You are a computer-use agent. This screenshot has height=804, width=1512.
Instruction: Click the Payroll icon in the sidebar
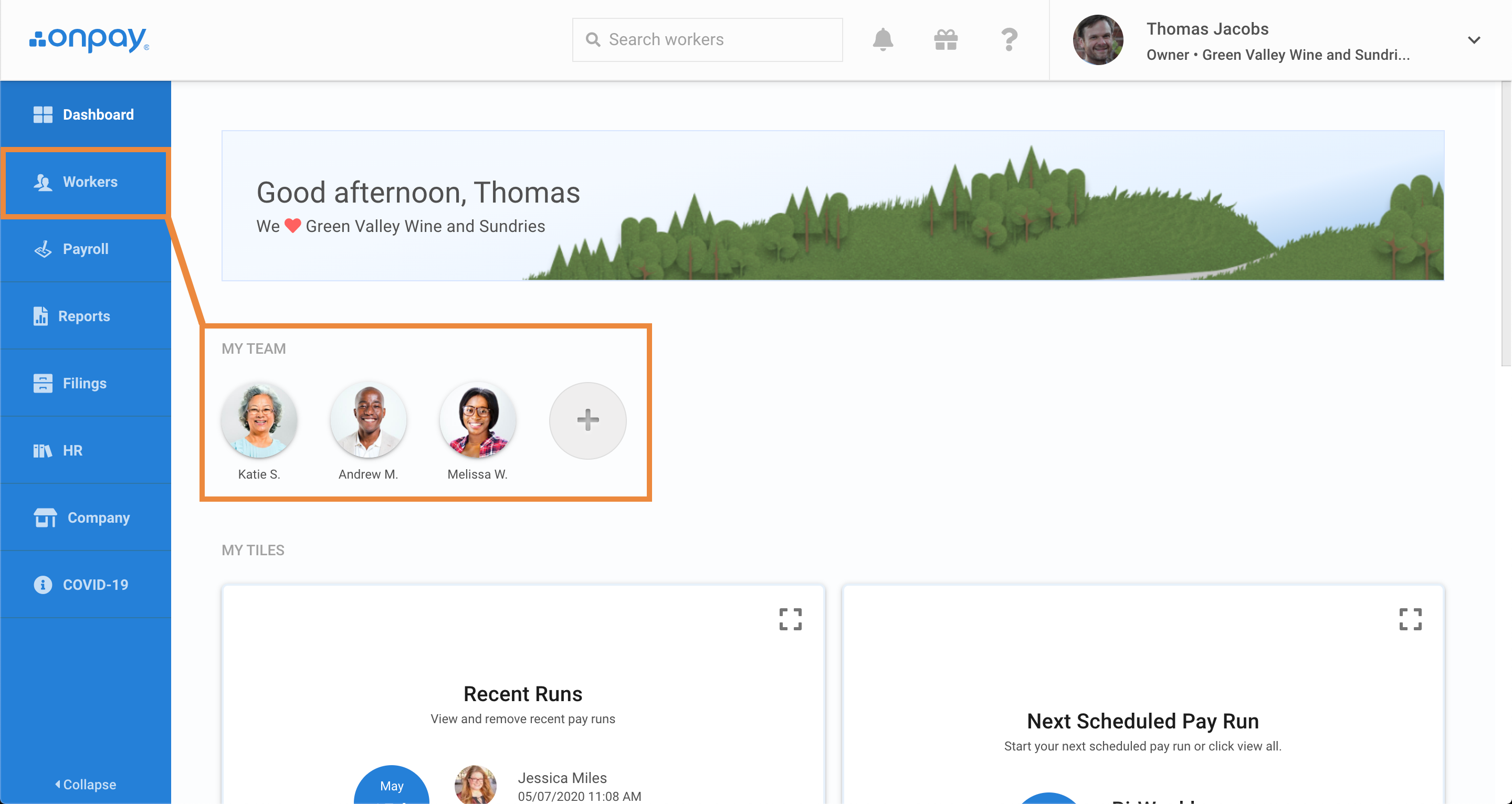pyautogui.click(x=43, y=249)
